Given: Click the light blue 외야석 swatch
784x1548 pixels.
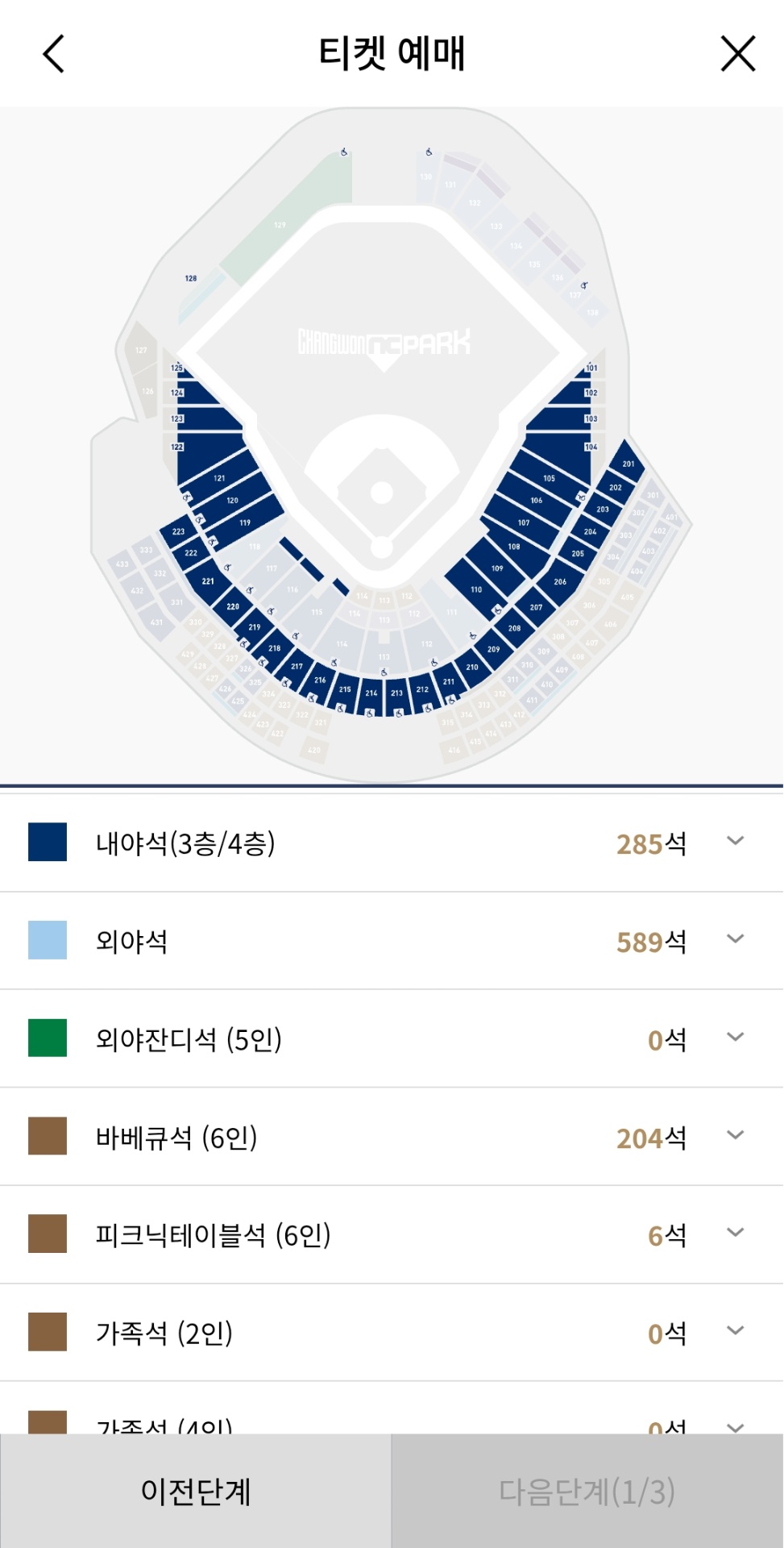Looking at the screenshot, I should pos(48,940).
